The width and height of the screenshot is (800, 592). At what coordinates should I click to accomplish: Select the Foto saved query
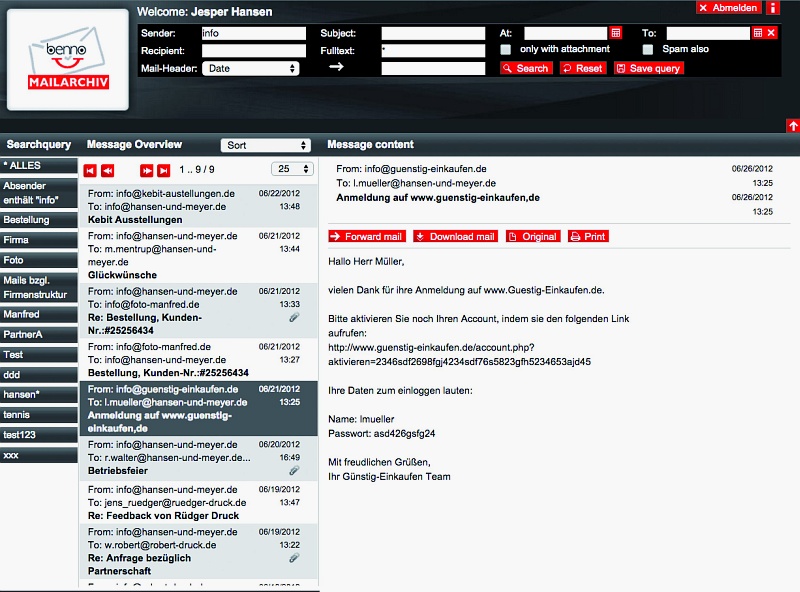tap(39, 260)
